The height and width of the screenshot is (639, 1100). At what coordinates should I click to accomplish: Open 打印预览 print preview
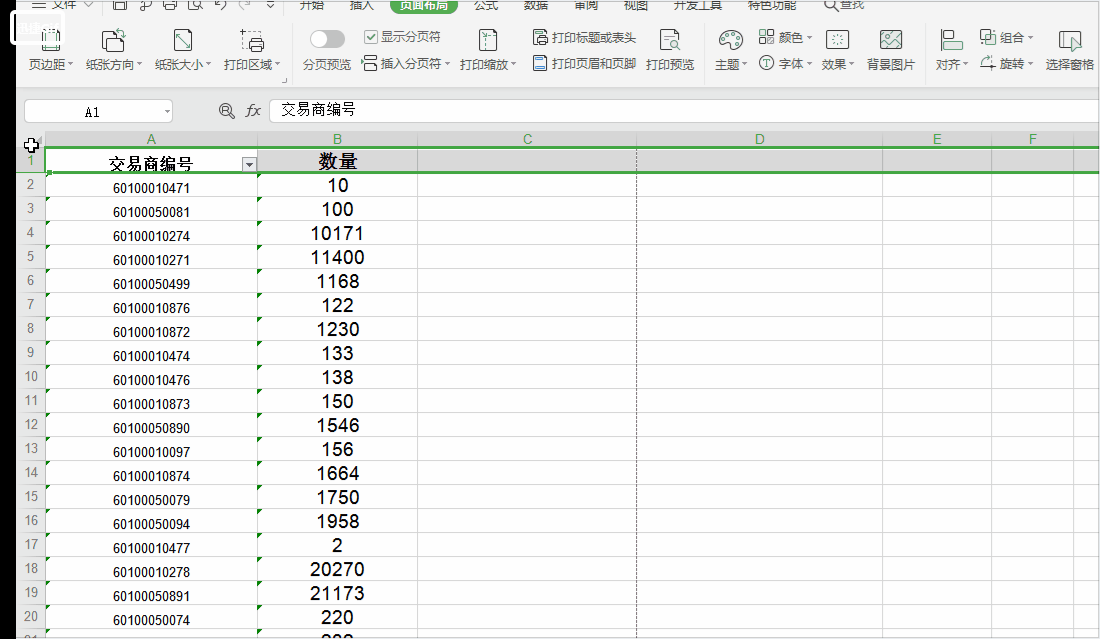click(670, 51)
